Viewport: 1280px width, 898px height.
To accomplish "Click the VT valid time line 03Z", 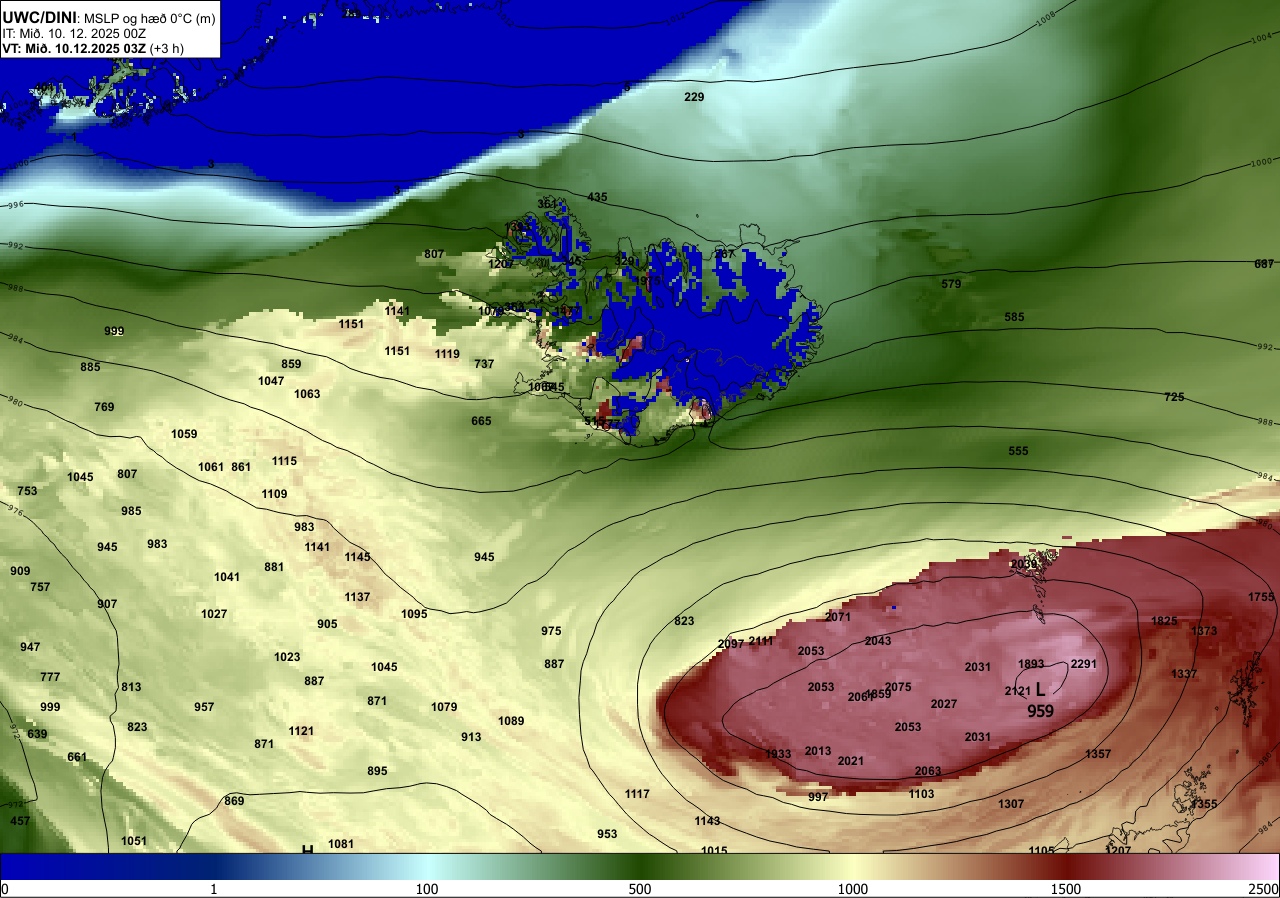I will [x=92, y=48].
